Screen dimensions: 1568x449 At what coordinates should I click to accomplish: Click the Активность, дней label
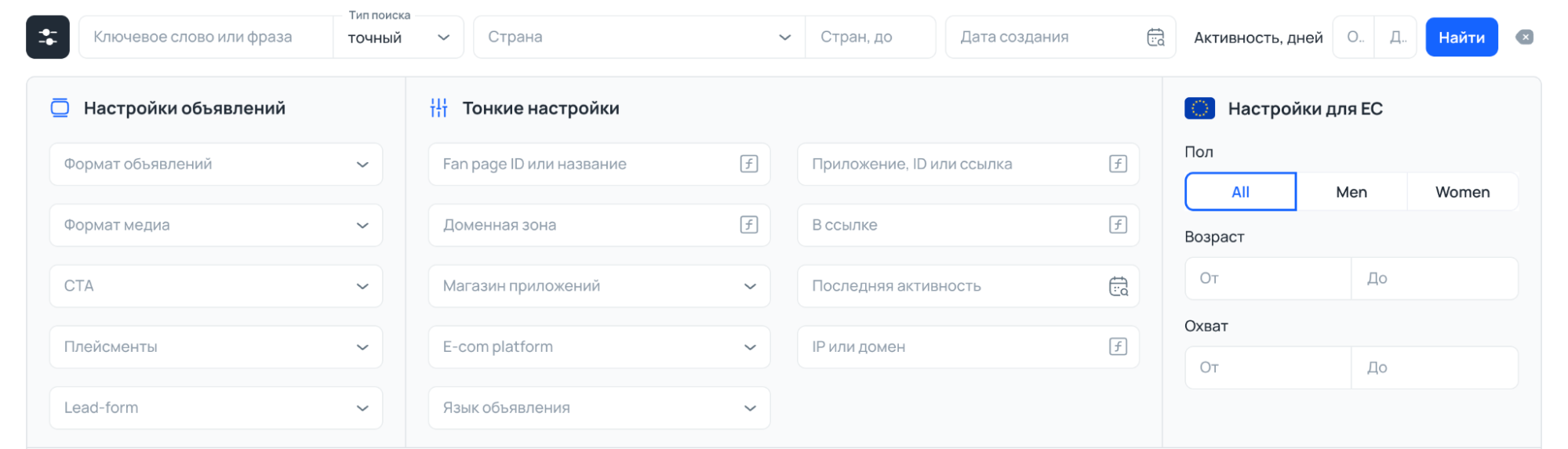[1258, 38]
